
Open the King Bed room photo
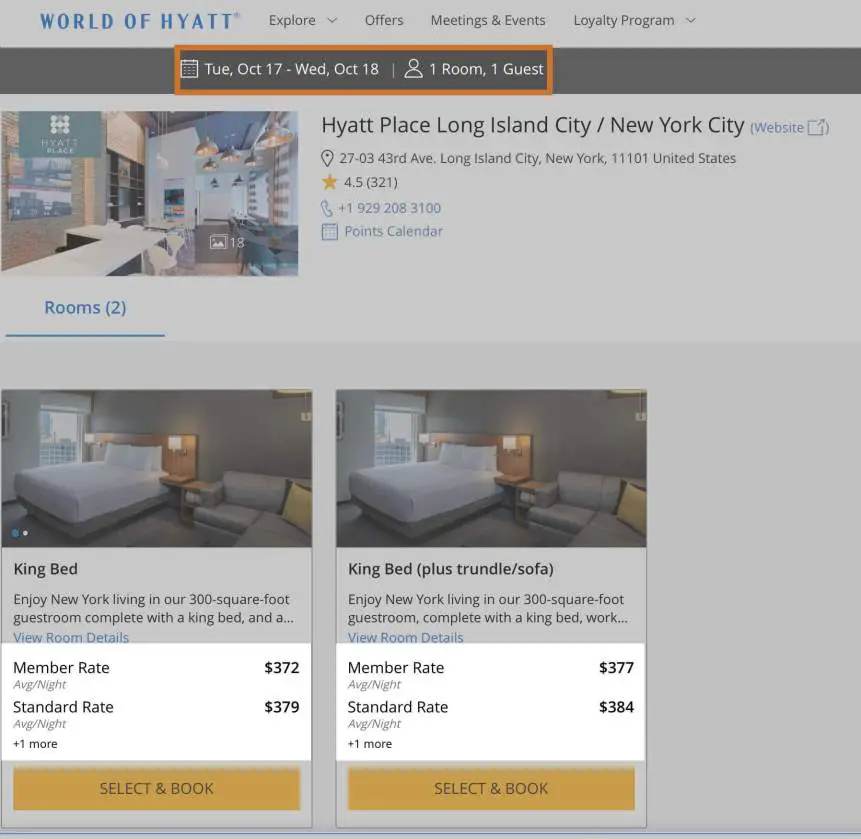pos(156,468)
